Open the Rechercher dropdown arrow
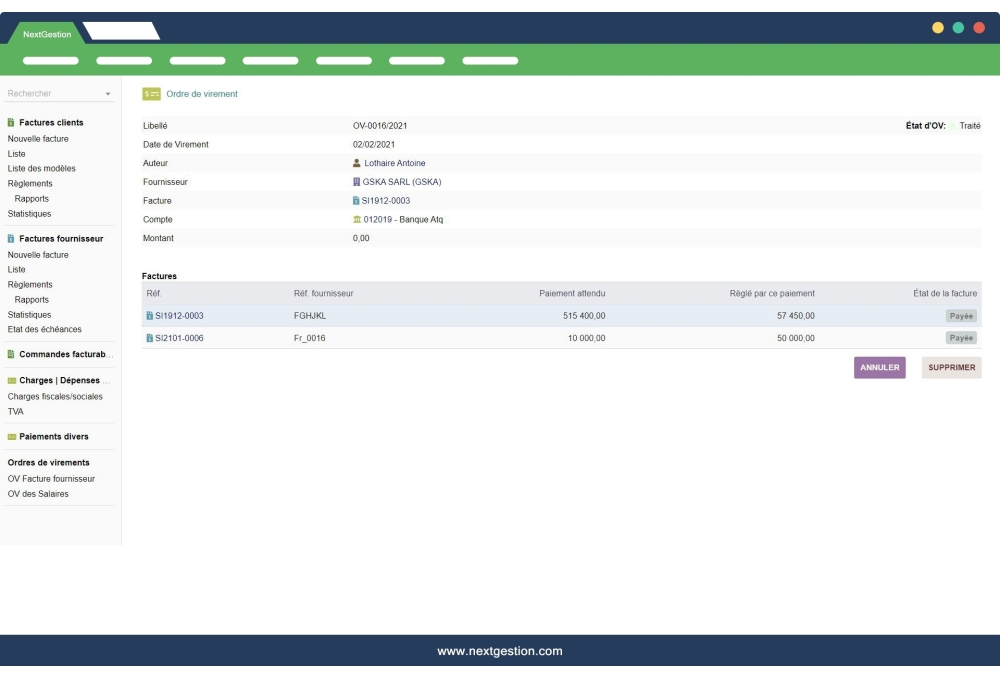1000x679 pixels. 110,93
